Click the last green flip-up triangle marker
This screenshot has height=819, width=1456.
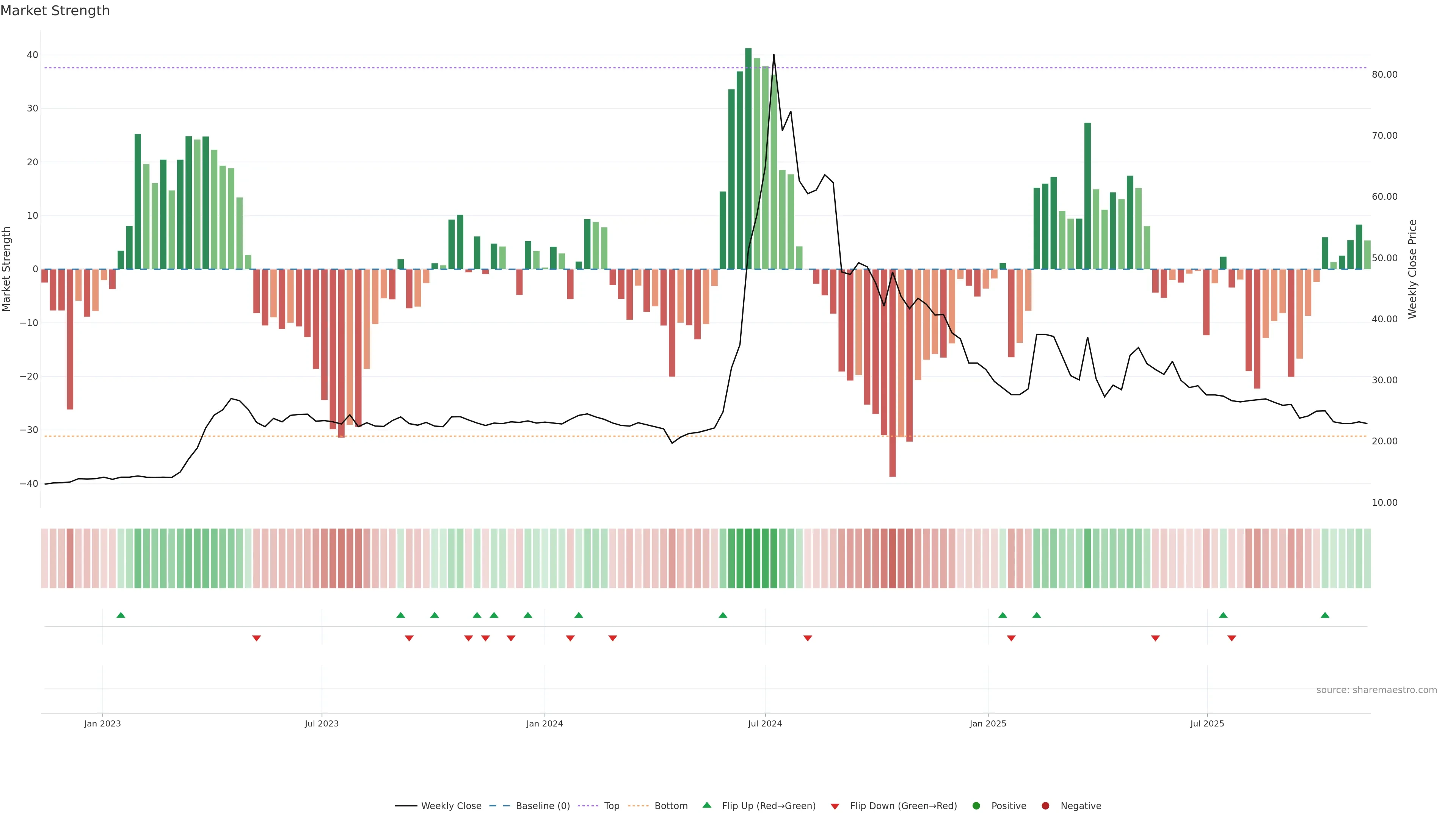click(1325, 615)
